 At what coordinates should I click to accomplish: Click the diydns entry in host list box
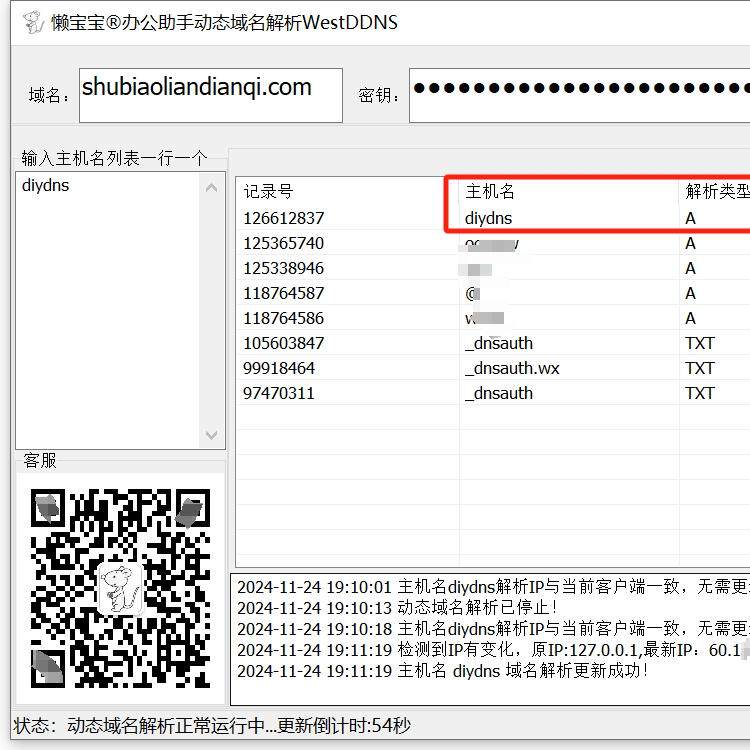[45, 186]
